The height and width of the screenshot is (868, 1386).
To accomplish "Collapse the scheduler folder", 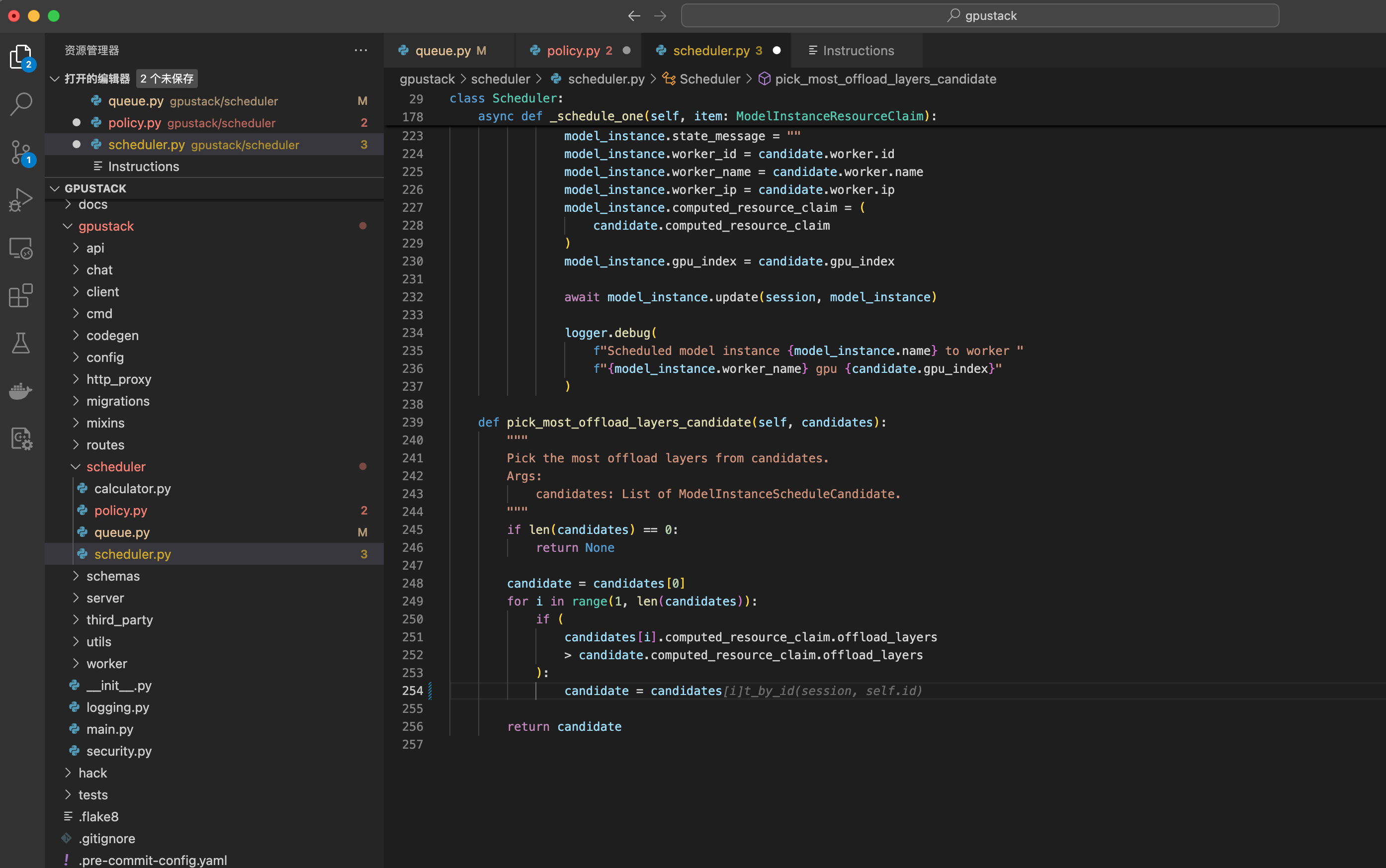I will [x=75, y=467].
